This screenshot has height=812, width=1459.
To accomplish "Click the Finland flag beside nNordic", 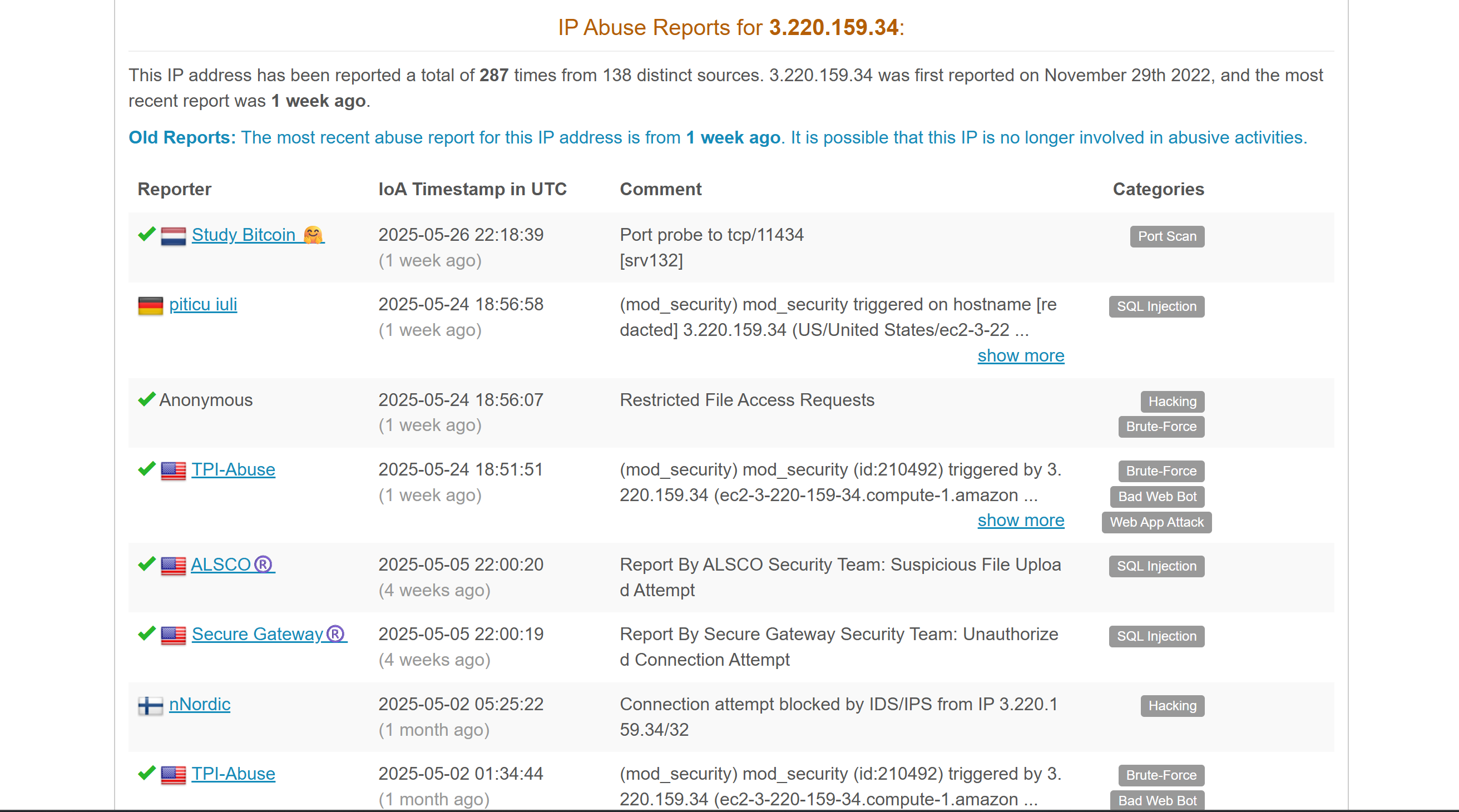I will [x=150, y=706].
